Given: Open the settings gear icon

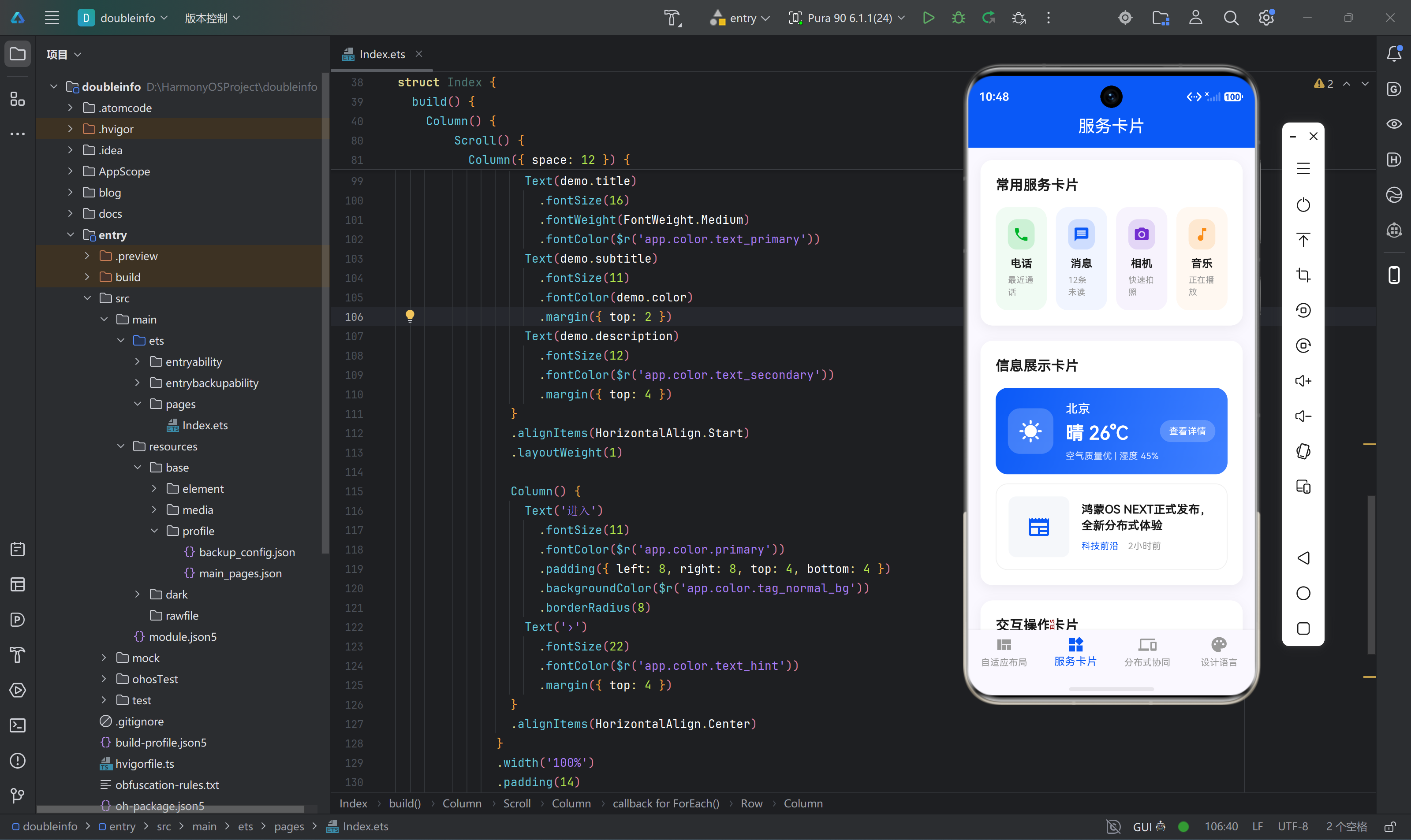Looking at the screenshot, I should 1267,18.
